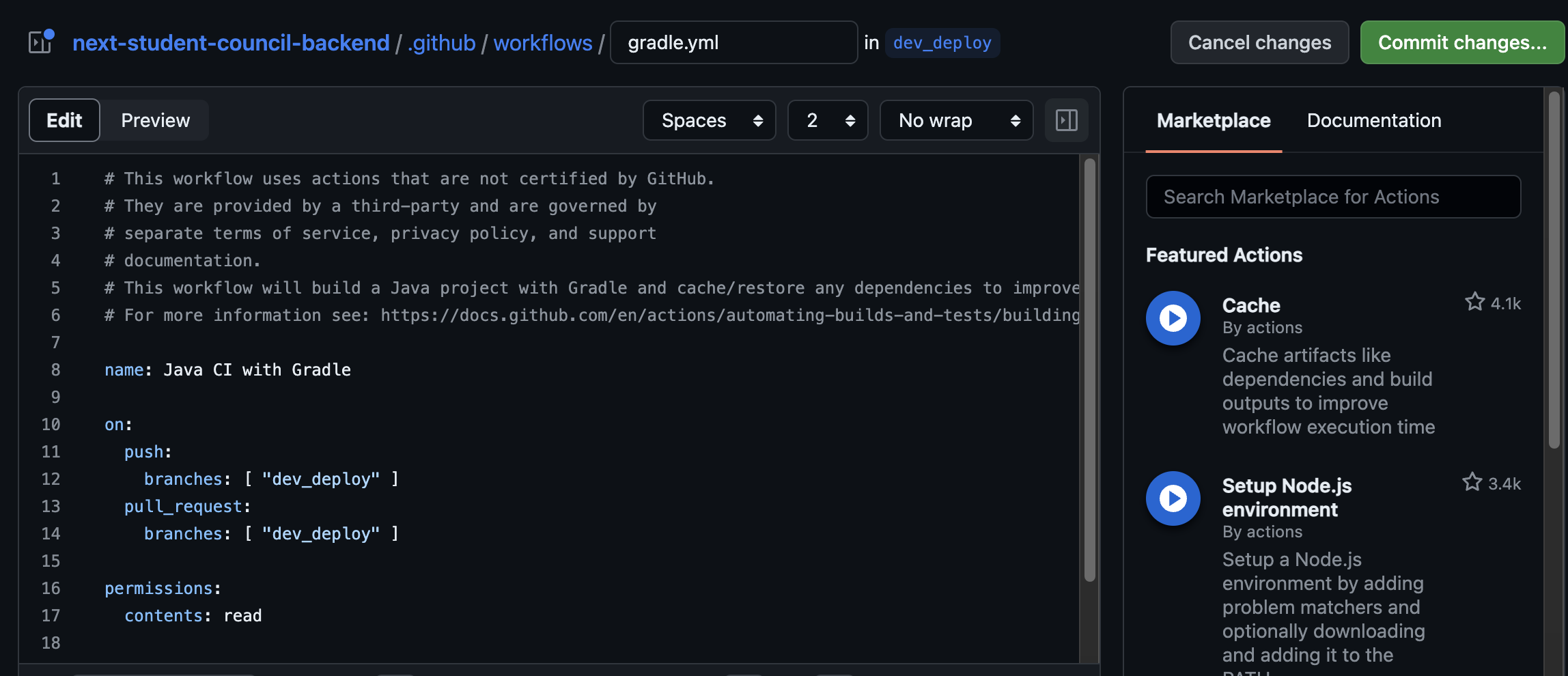Open next-student-council-backend repository link
Image resolution: width=1568 pixels, height=676 pixels.
point(231,42)
